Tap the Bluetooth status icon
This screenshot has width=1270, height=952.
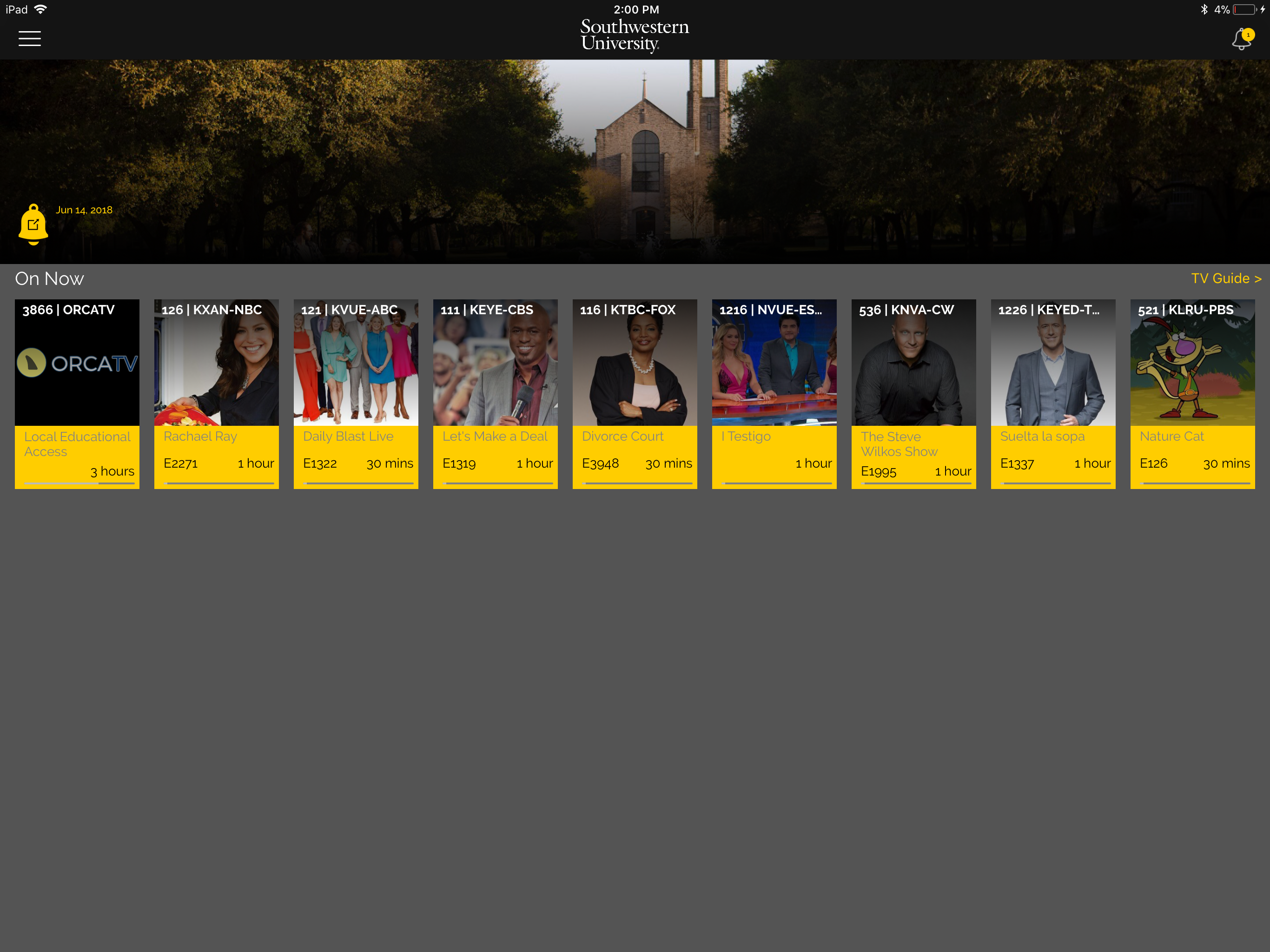coord(1204,9)
